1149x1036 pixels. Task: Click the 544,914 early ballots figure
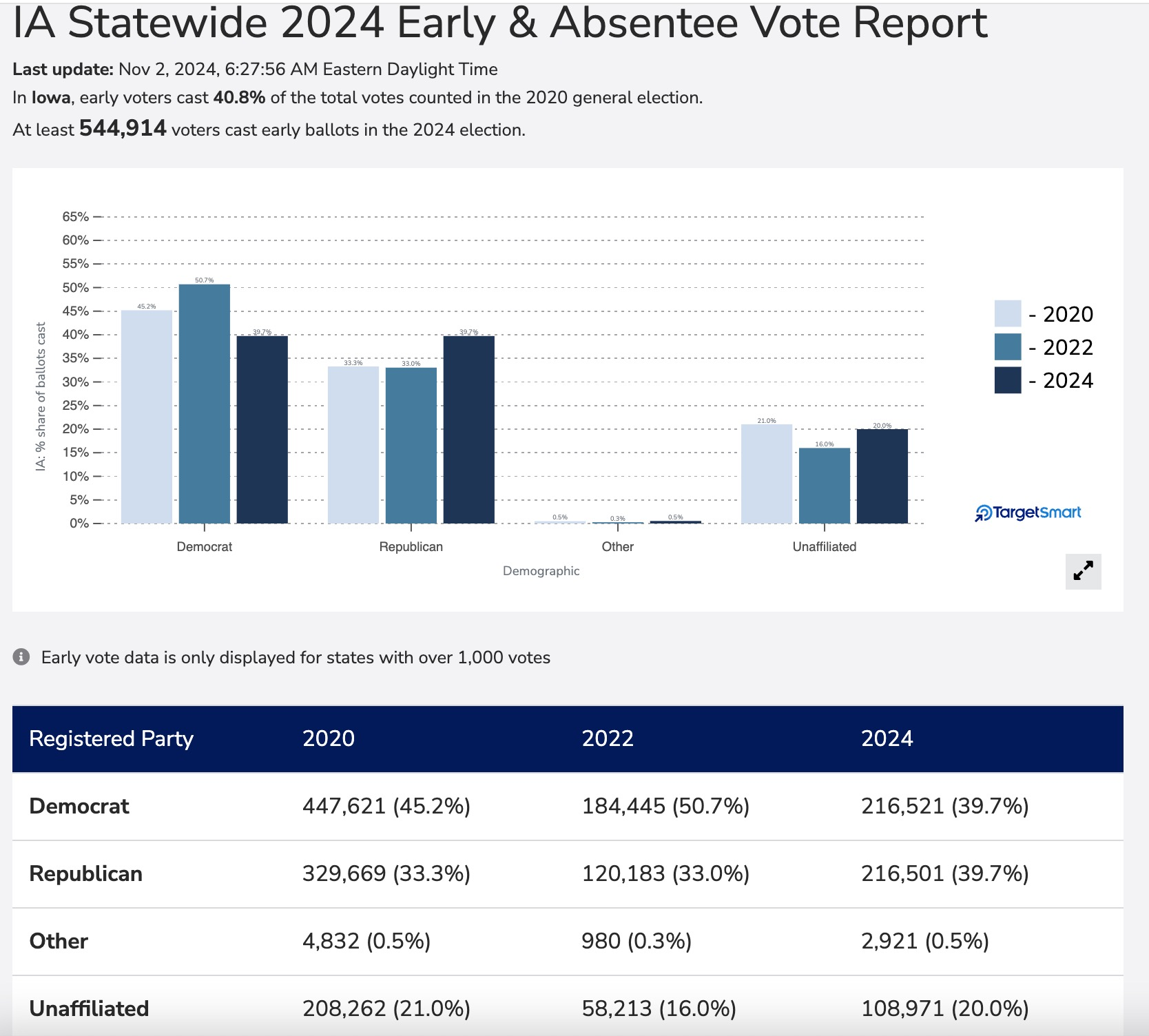tap(123, 129)
